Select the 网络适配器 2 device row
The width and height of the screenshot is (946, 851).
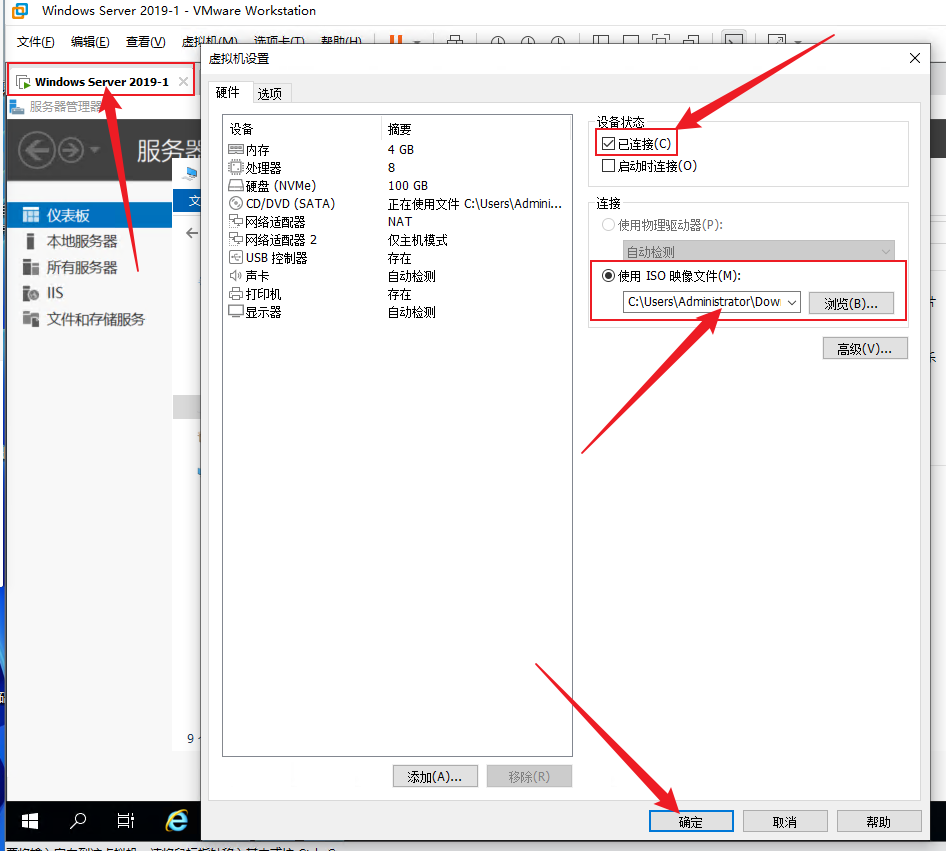point(396,240)
